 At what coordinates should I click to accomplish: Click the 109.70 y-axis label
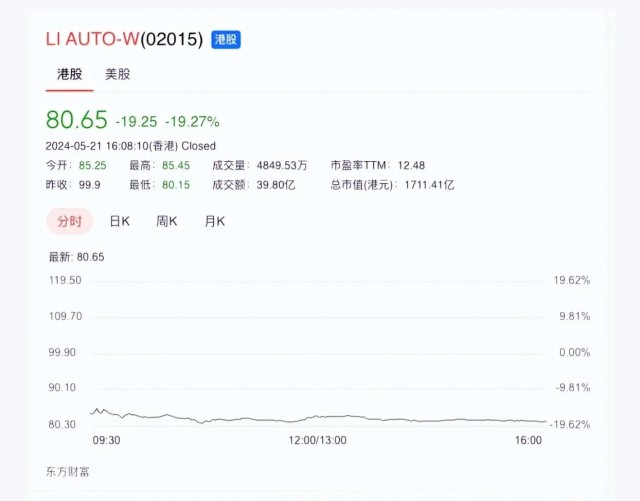coord(65,316)
